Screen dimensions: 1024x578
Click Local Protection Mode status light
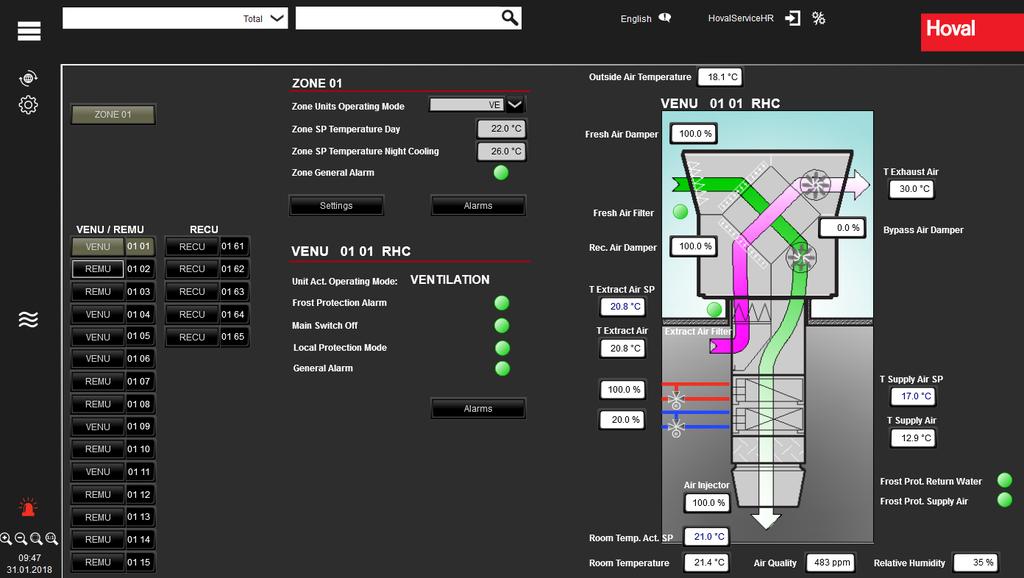coord(502,348)
